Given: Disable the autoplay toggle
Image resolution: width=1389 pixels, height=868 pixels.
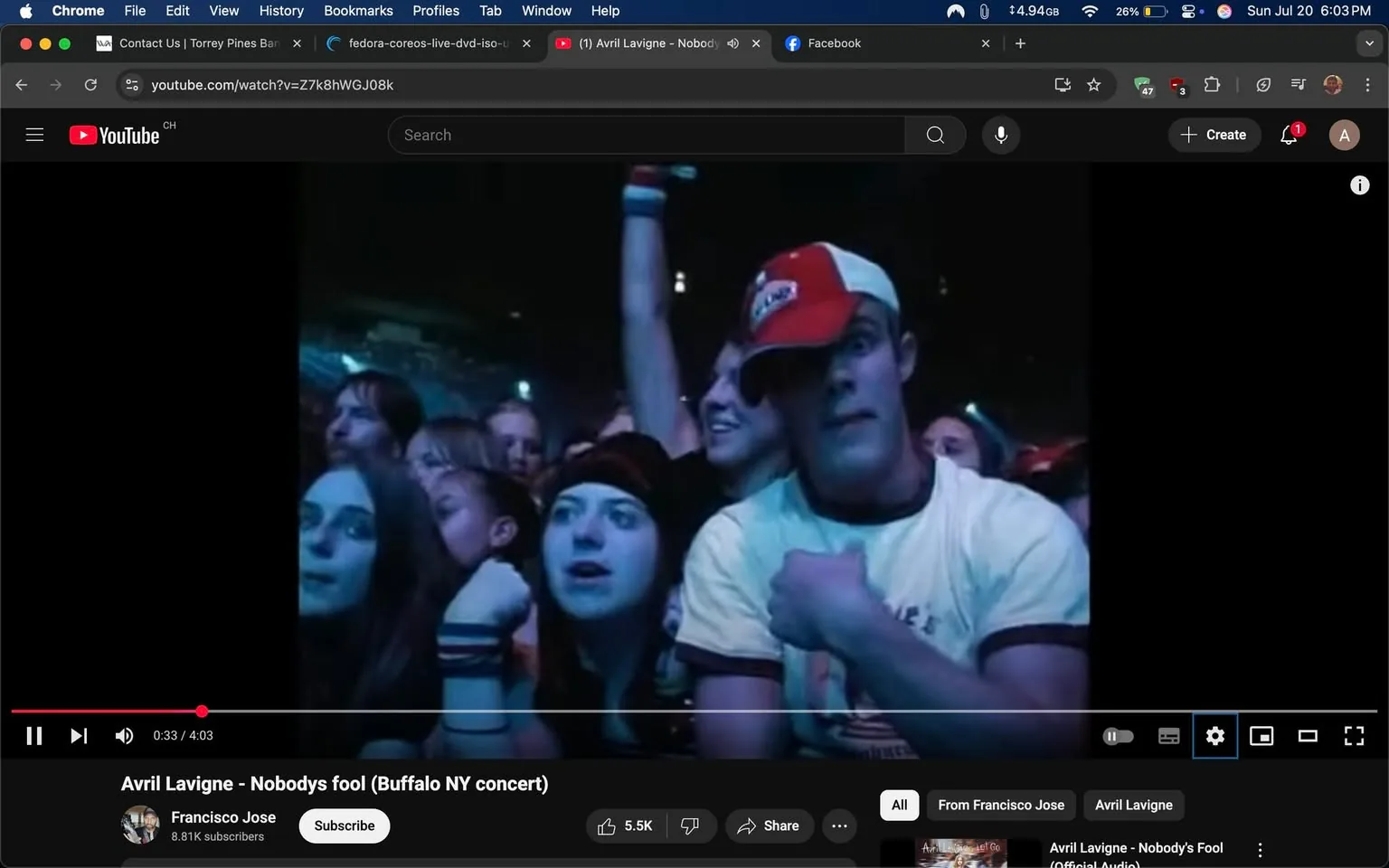Looking at the screenshot, I should pyautogui.click(x=1118, y=735).
